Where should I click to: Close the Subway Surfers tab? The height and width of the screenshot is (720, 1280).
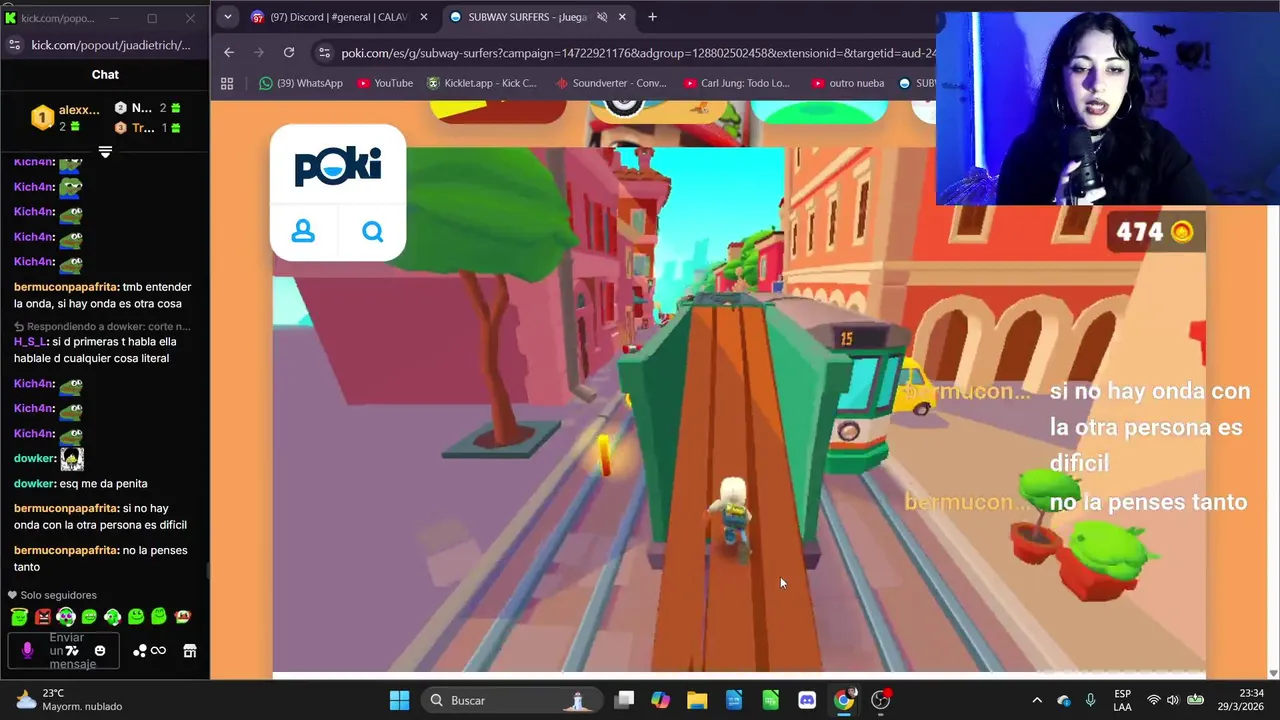point(623,17)
